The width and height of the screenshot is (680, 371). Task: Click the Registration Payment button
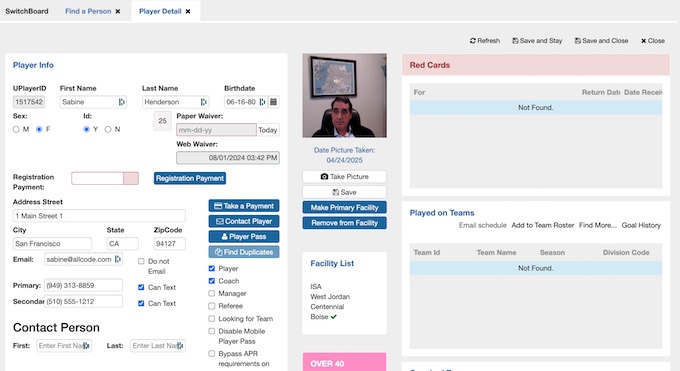tap(190, 178)
